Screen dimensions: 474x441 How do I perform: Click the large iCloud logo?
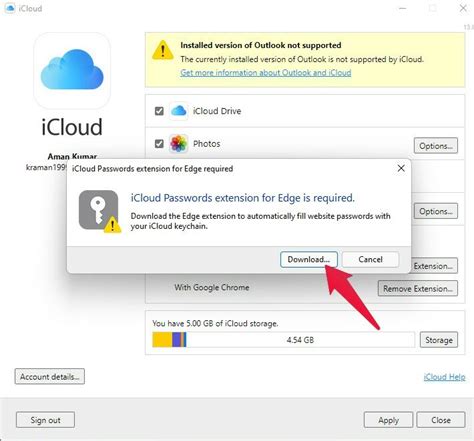[72, 71]
